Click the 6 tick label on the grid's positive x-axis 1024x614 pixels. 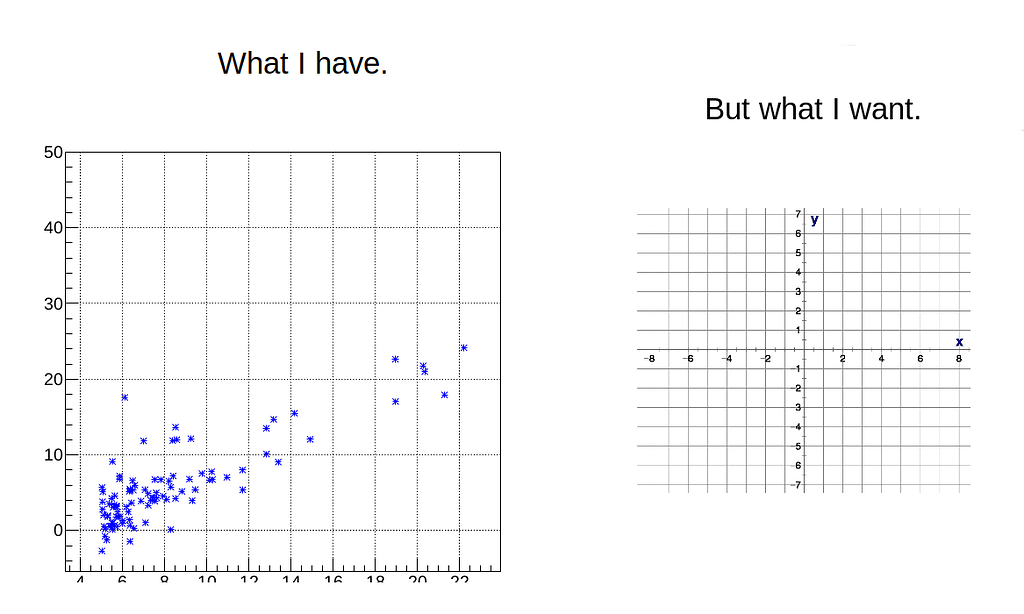[920, 358]
